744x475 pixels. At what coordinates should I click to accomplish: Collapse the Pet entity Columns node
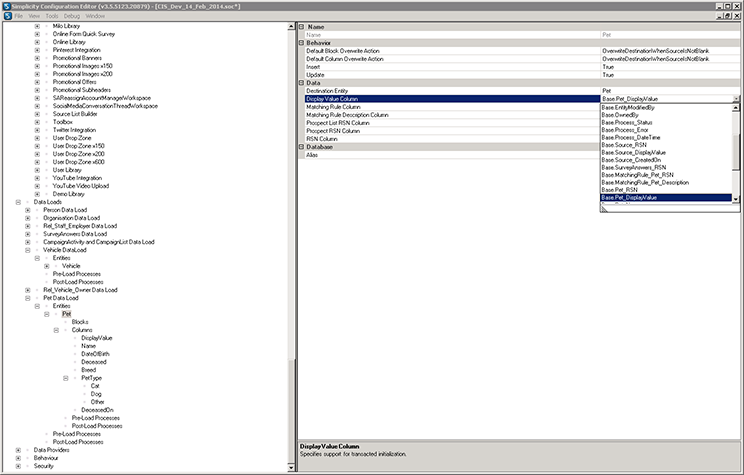click(56, 330)
